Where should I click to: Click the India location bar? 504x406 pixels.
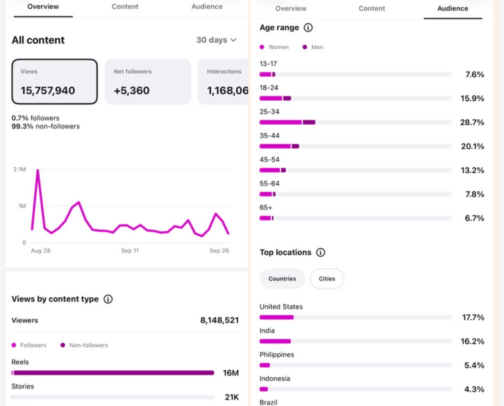pos(355,341)
